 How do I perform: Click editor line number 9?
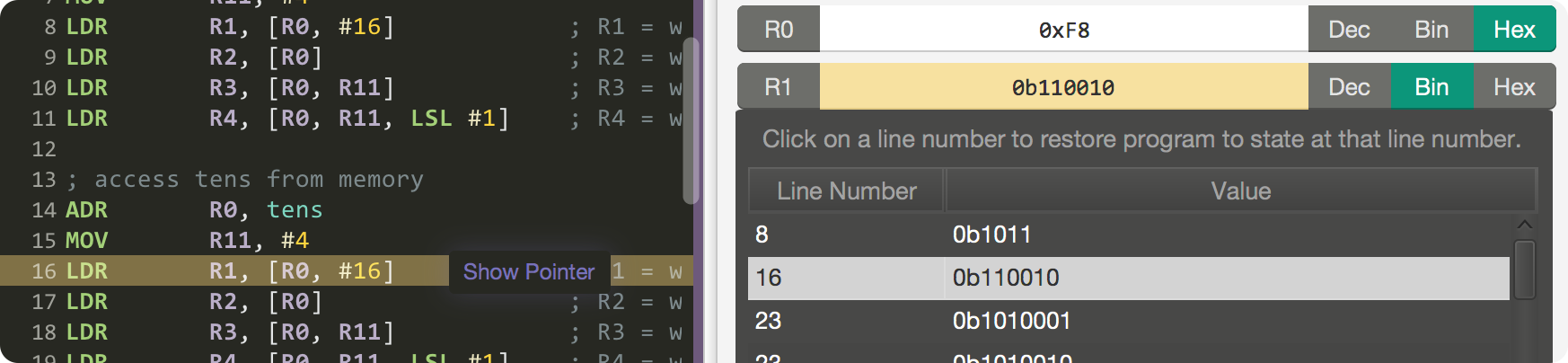coord(50,58)
